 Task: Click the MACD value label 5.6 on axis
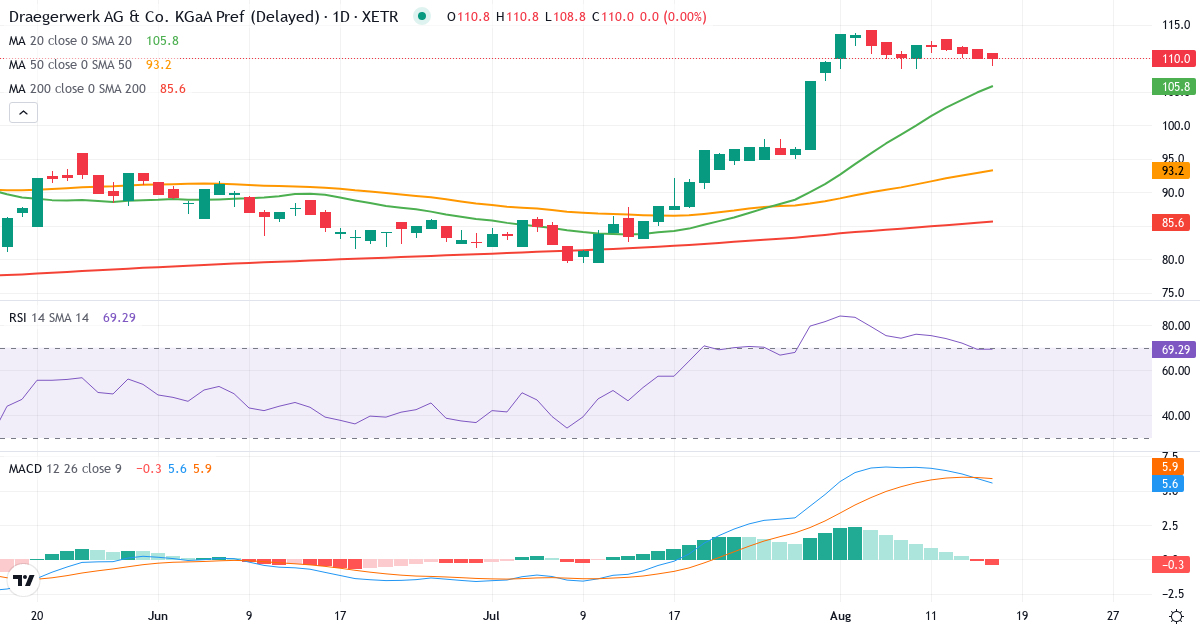point(1170,484)
